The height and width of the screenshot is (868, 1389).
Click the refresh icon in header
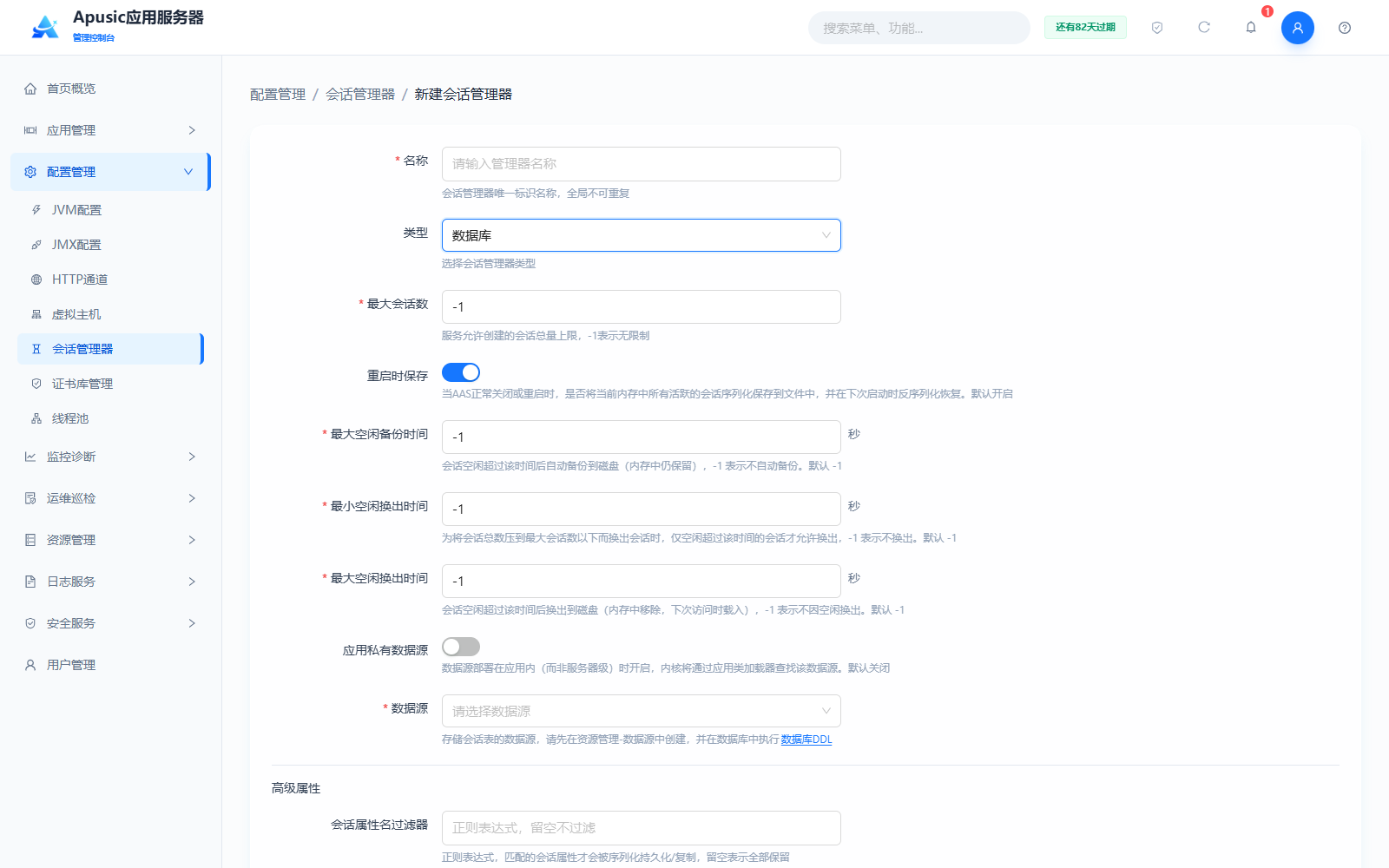(1204, 28)
